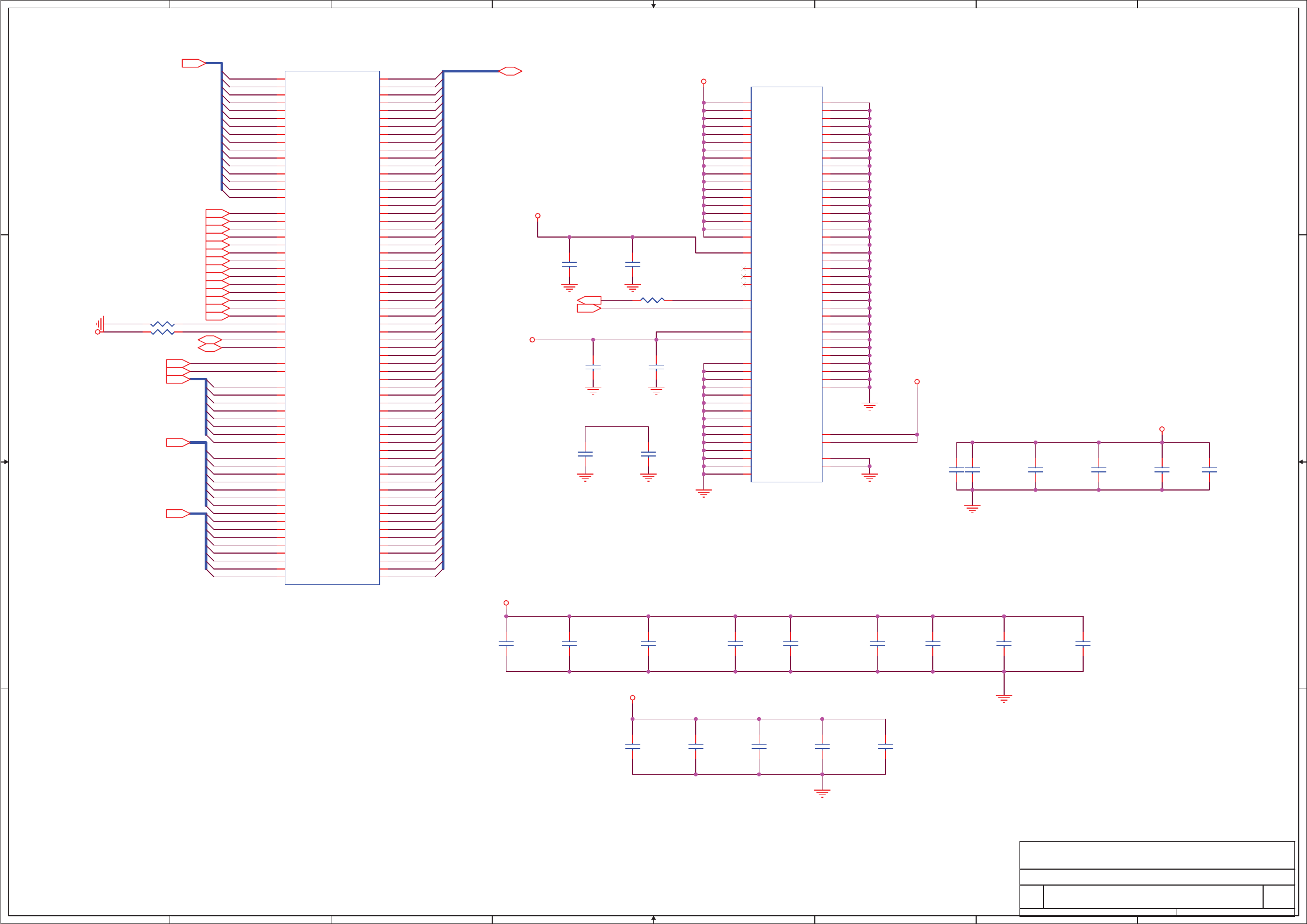
Task: Click the upper hexagonal bidirectional port left of large IC
Action: coord(210,340)
